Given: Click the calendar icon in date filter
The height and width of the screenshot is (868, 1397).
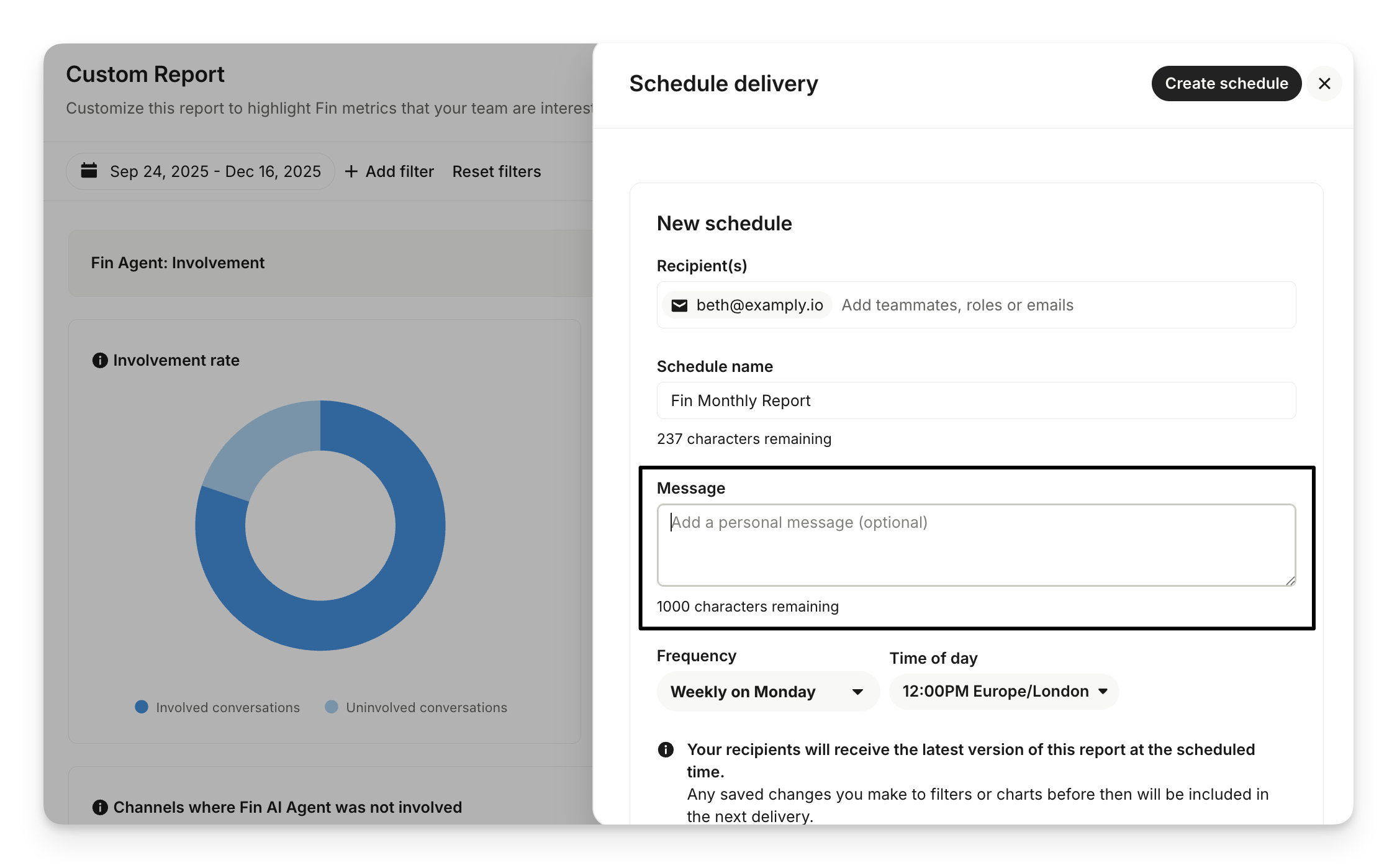Looking at the screenshot, I should pyautogui.click(x=89, y=171).
